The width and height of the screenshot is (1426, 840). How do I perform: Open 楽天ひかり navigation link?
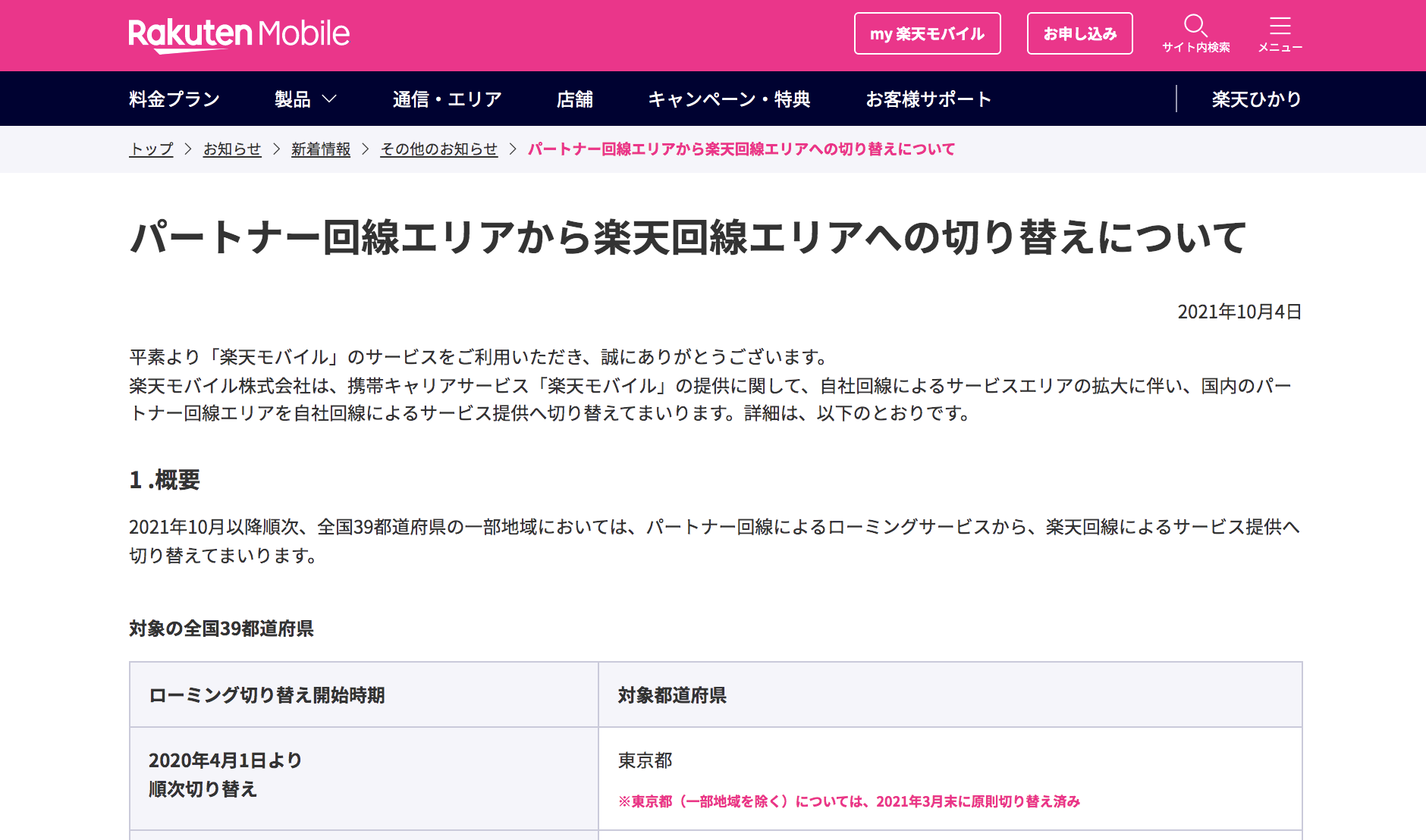[1256, 99]
